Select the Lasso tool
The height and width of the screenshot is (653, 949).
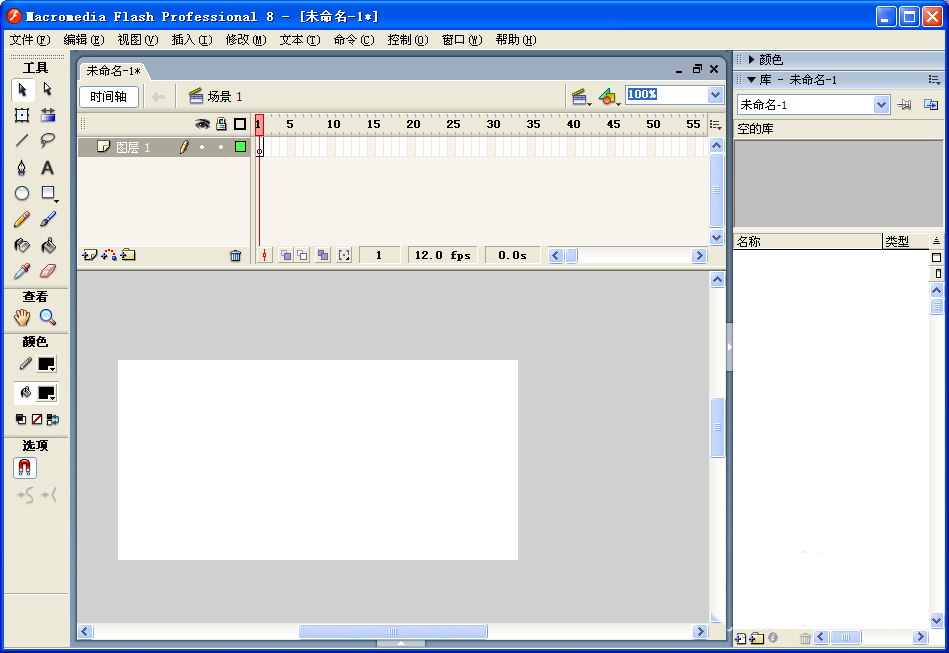coord(48,140)
